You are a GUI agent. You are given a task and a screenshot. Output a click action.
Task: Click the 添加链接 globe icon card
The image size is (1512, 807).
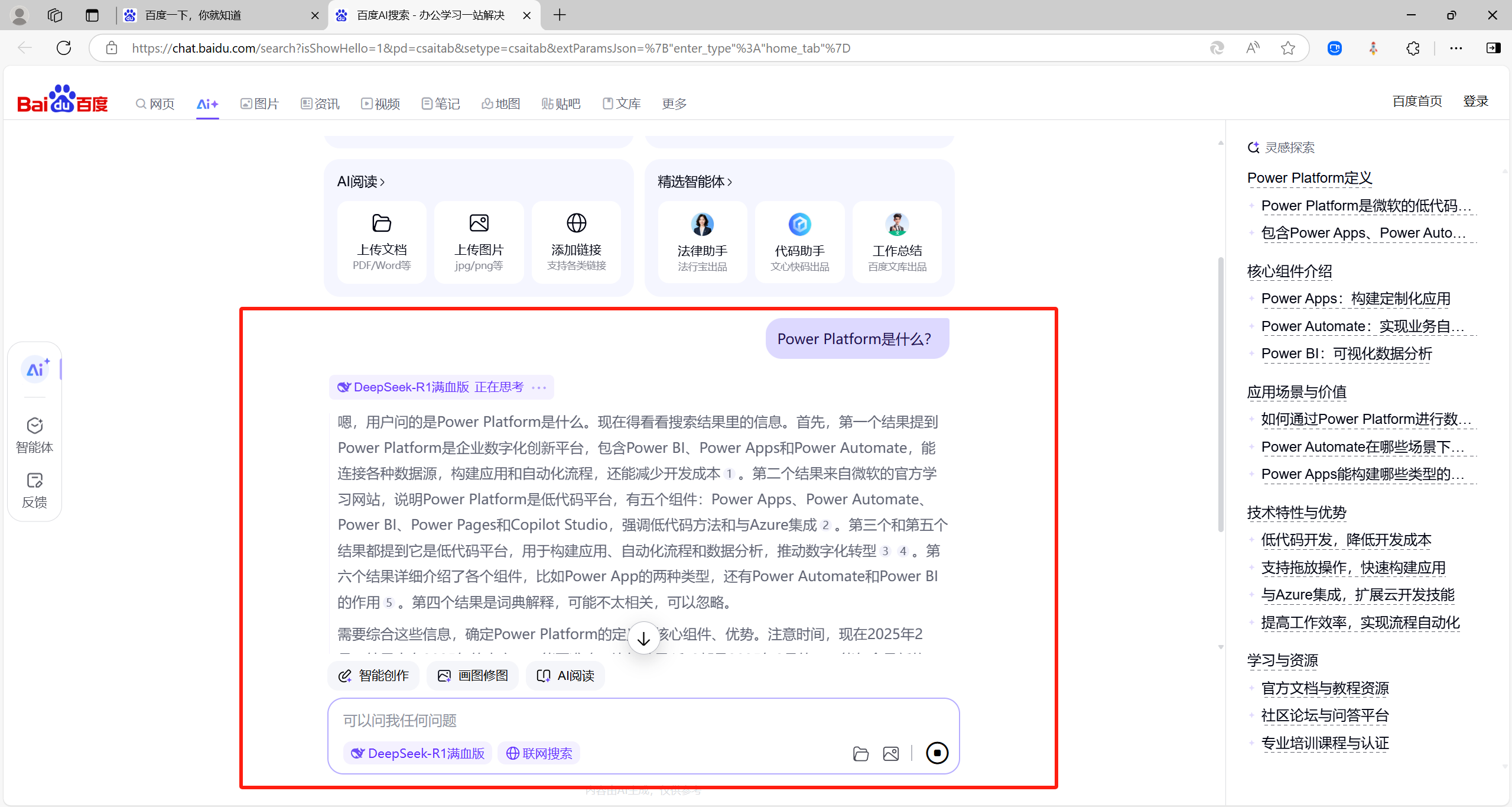pos(576,242)
